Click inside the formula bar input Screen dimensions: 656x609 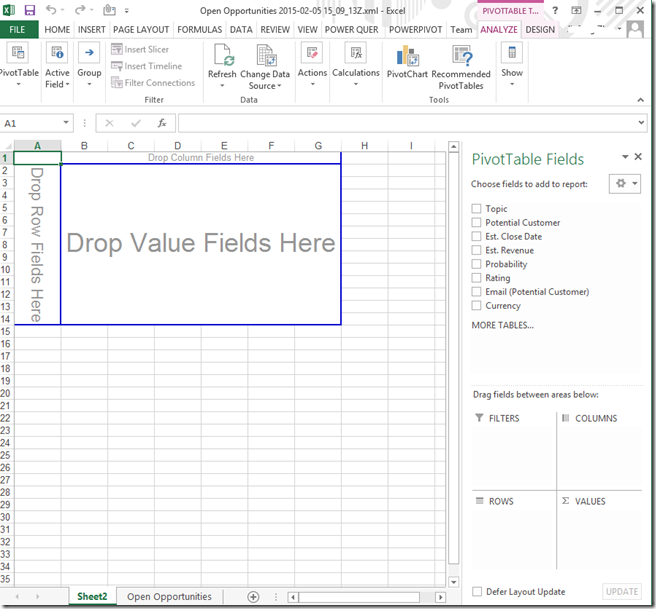[407, 123]
